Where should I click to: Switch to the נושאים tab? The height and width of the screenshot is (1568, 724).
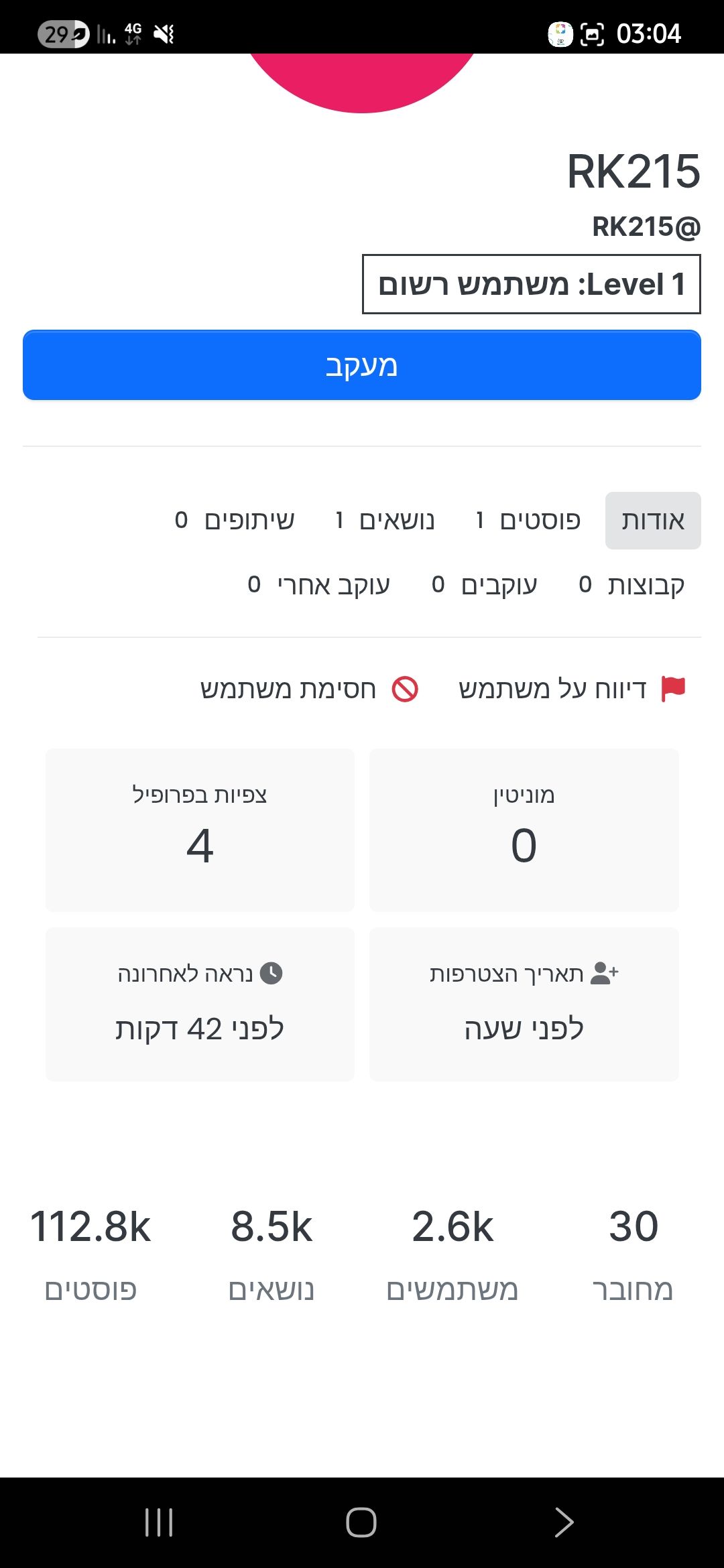point(385,521)
